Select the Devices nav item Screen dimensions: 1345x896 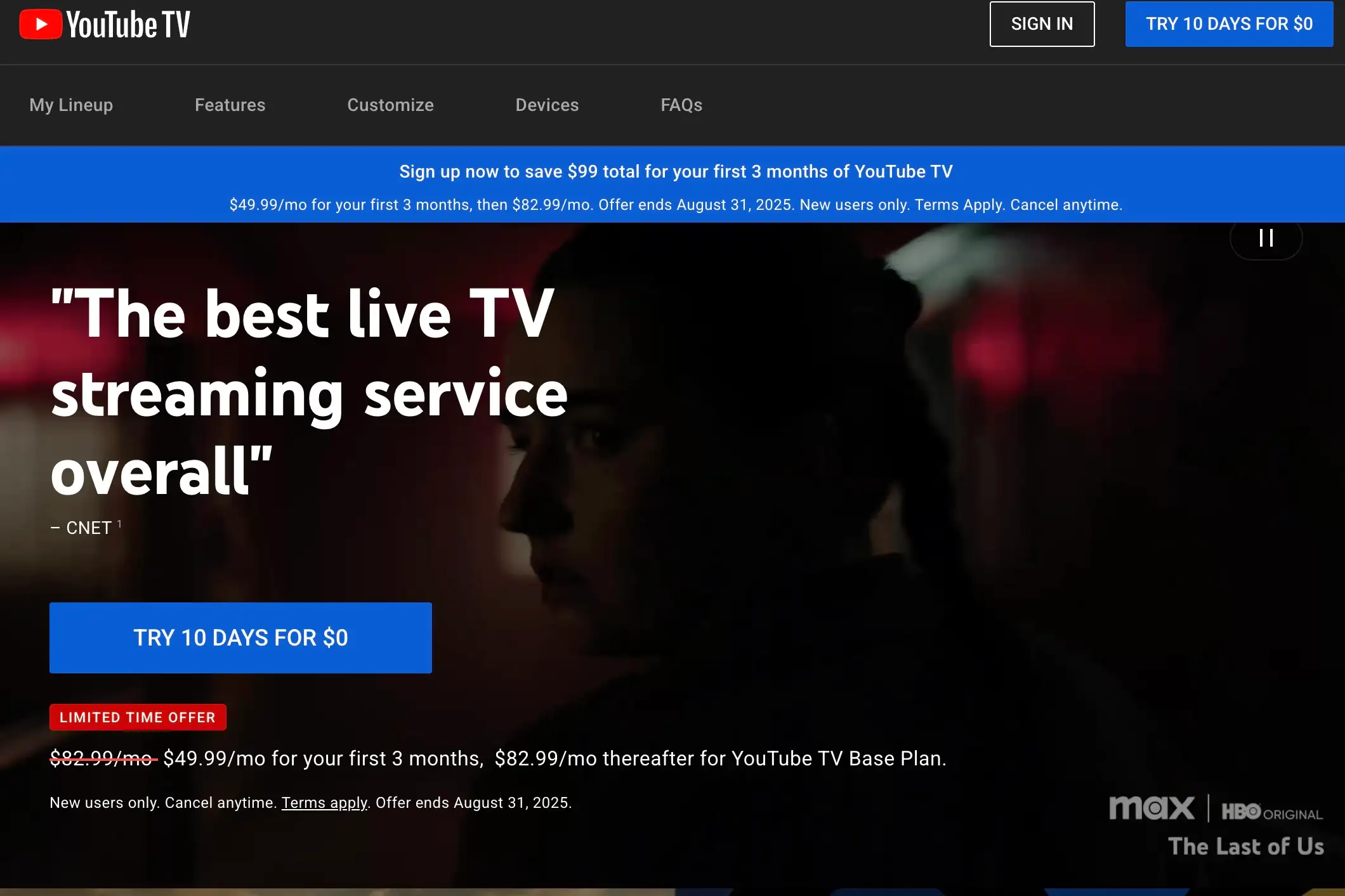(547, 105)
